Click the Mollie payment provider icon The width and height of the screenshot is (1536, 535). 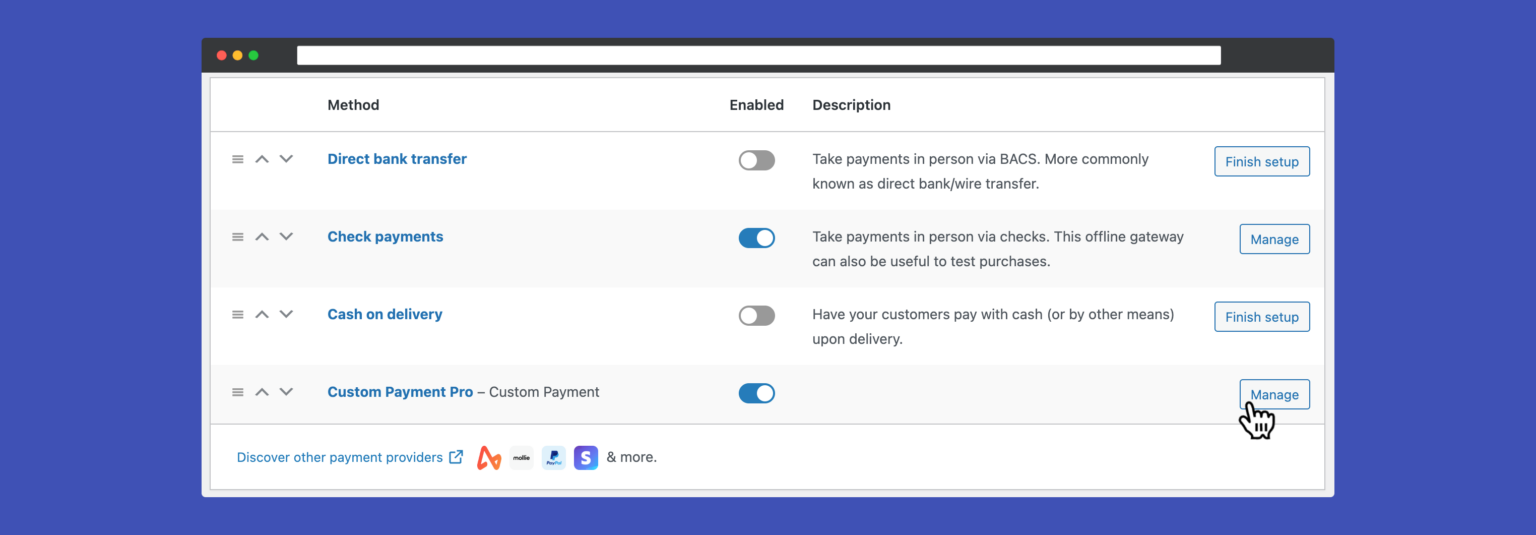click(x=521, y=458)
